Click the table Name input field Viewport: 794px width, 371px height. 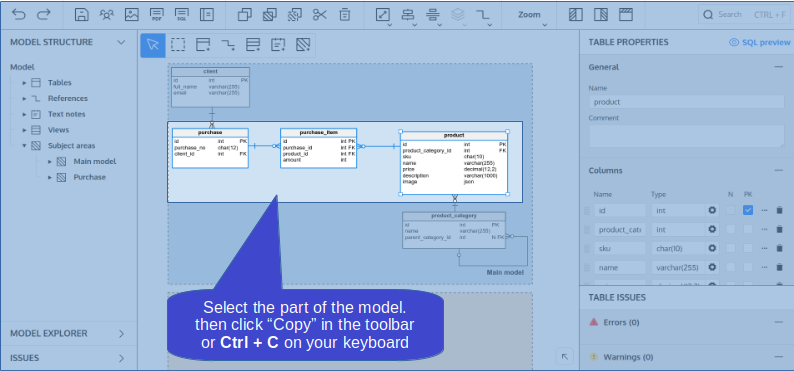click(x=686, y=102)
